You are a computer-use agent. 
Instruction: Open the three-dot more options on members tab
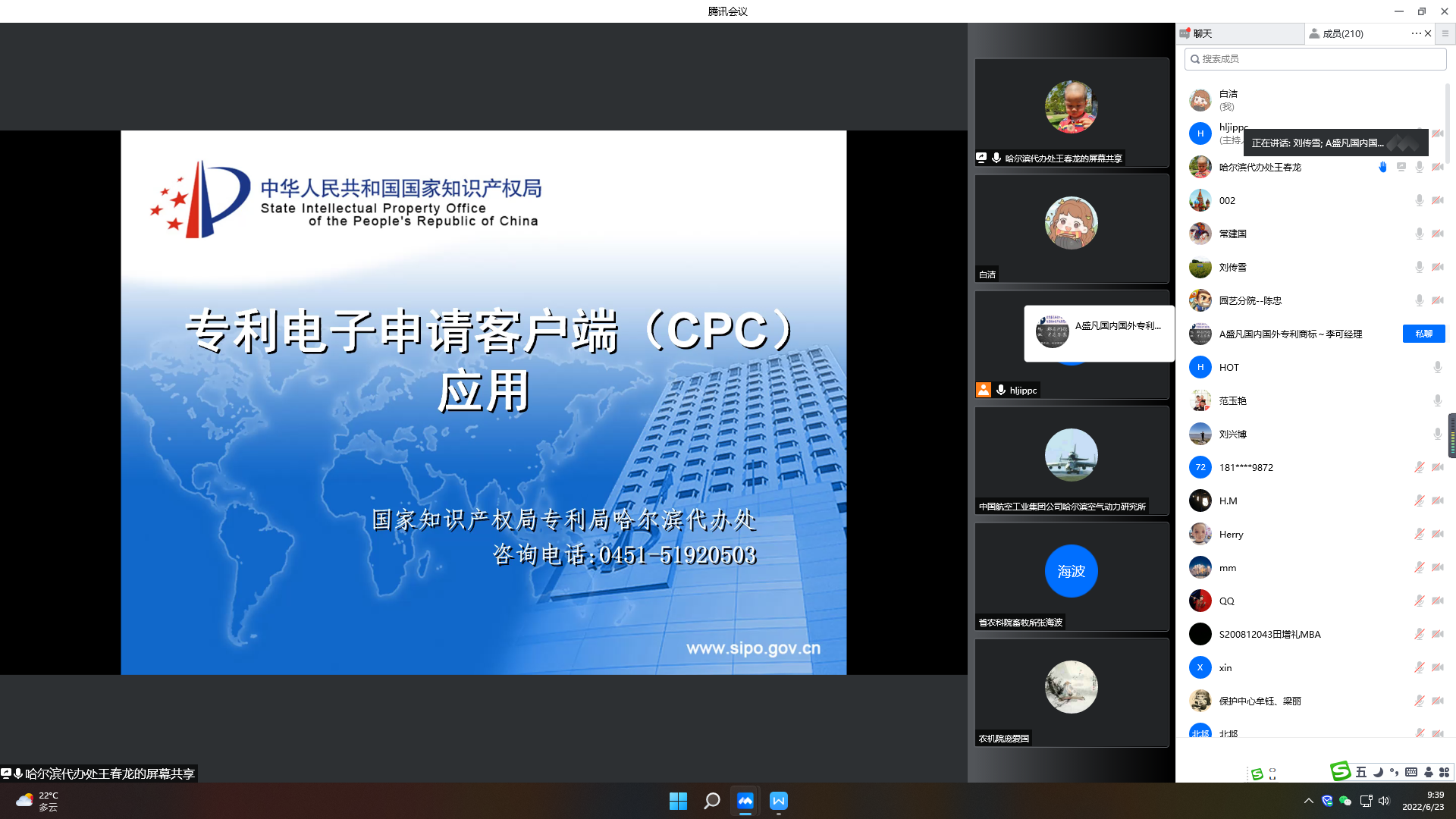(1416, 33)
